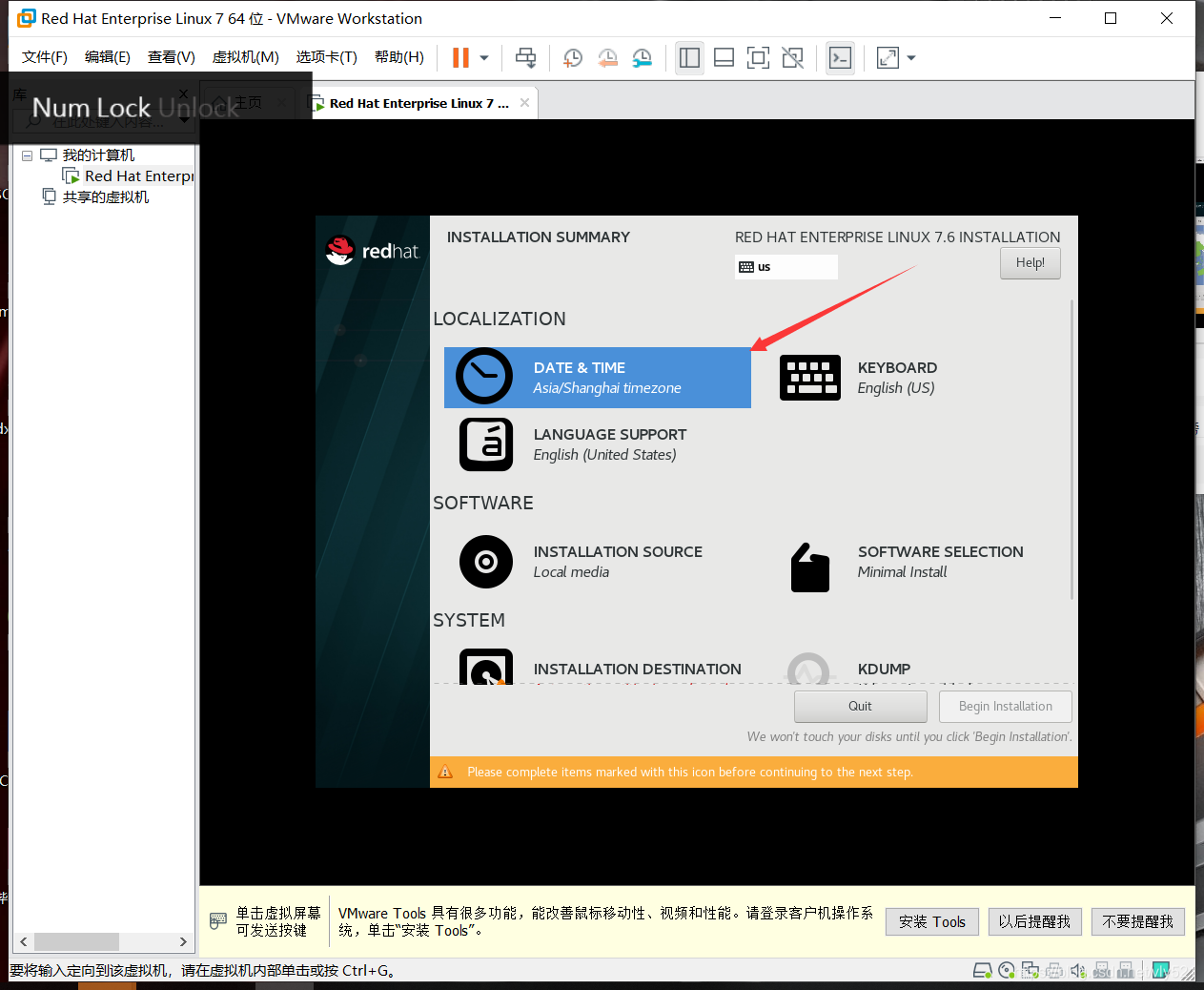Open KDUMP settings
The height and width of the screenshot is (990, 1204).
(848, 669)
